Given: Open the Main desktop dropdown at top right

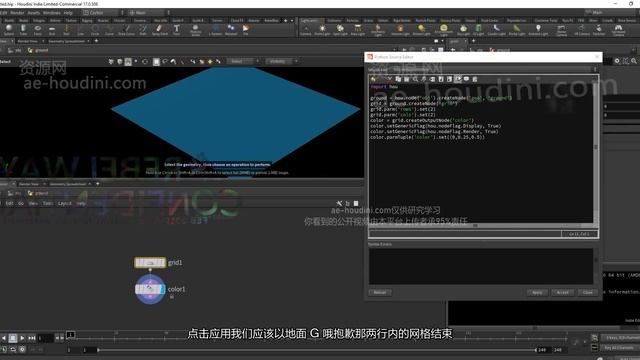Looking at the screenshot, I should point(611,13).
